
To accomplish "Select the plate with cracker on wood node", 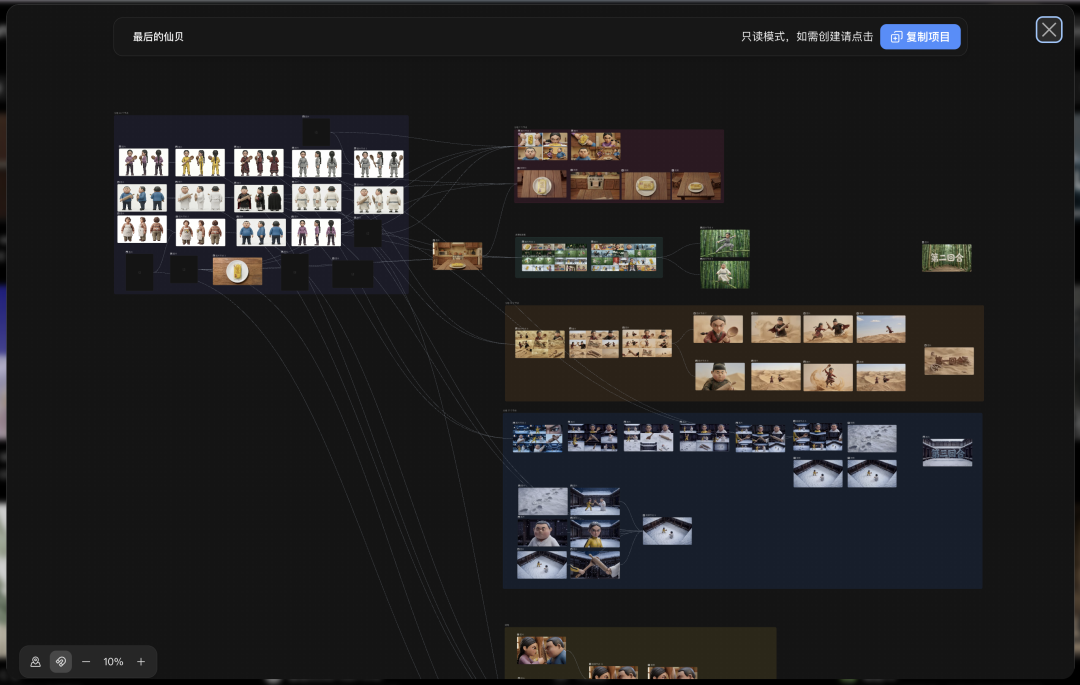I will click(x=237, y=271).
